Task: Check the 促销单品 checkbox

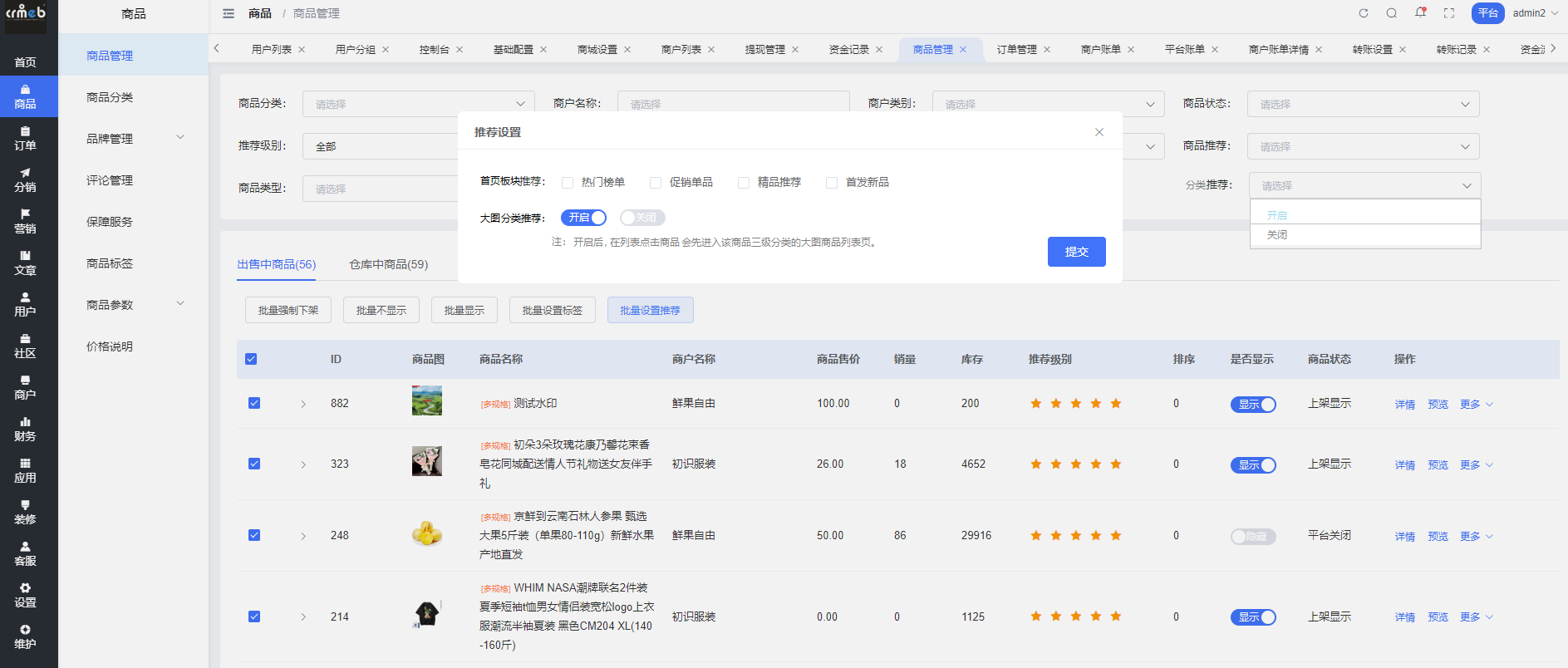Action: click(x=656, y=183)
